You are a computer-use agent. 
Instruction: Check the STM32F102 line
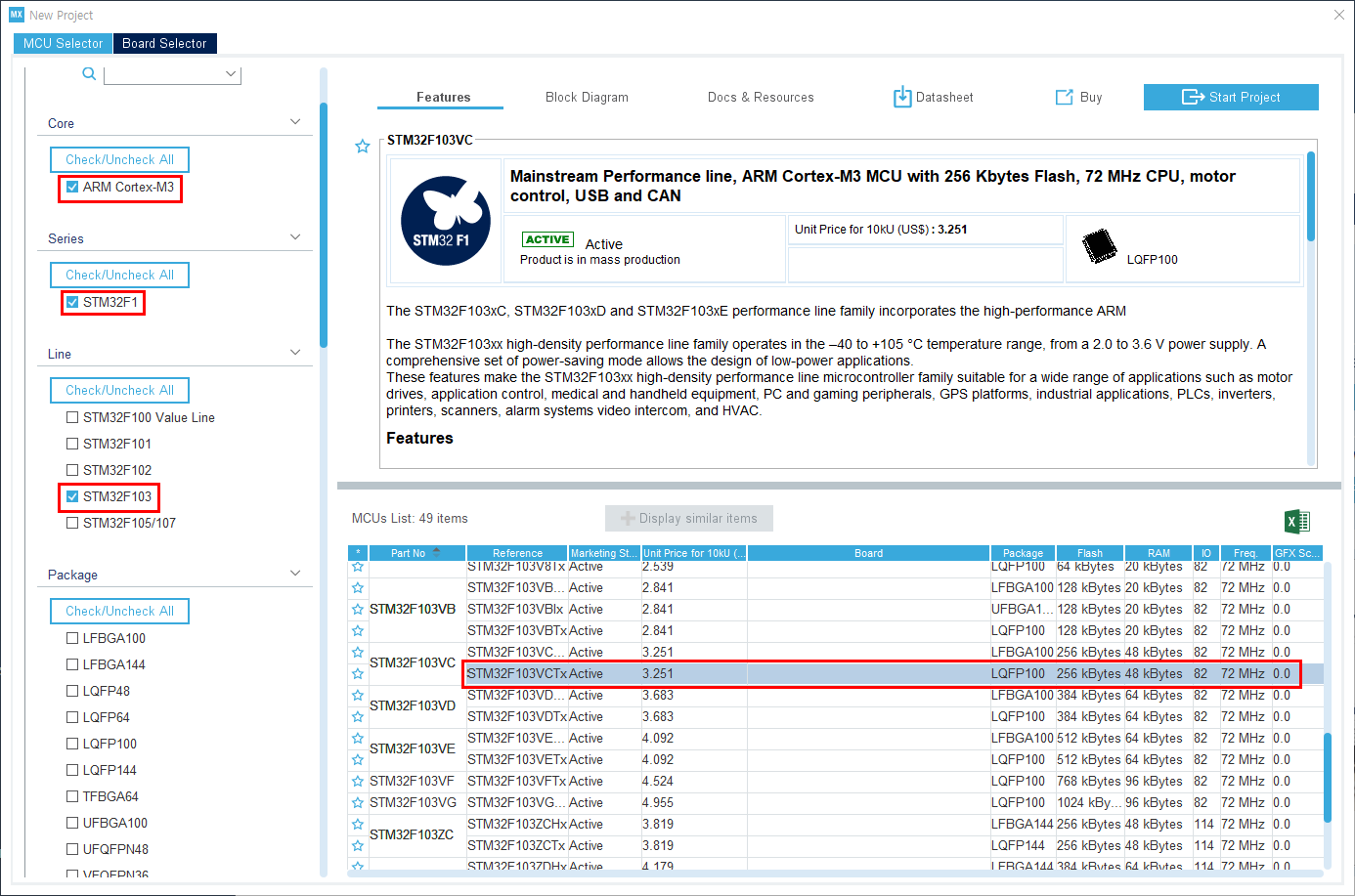pos(72,470)
